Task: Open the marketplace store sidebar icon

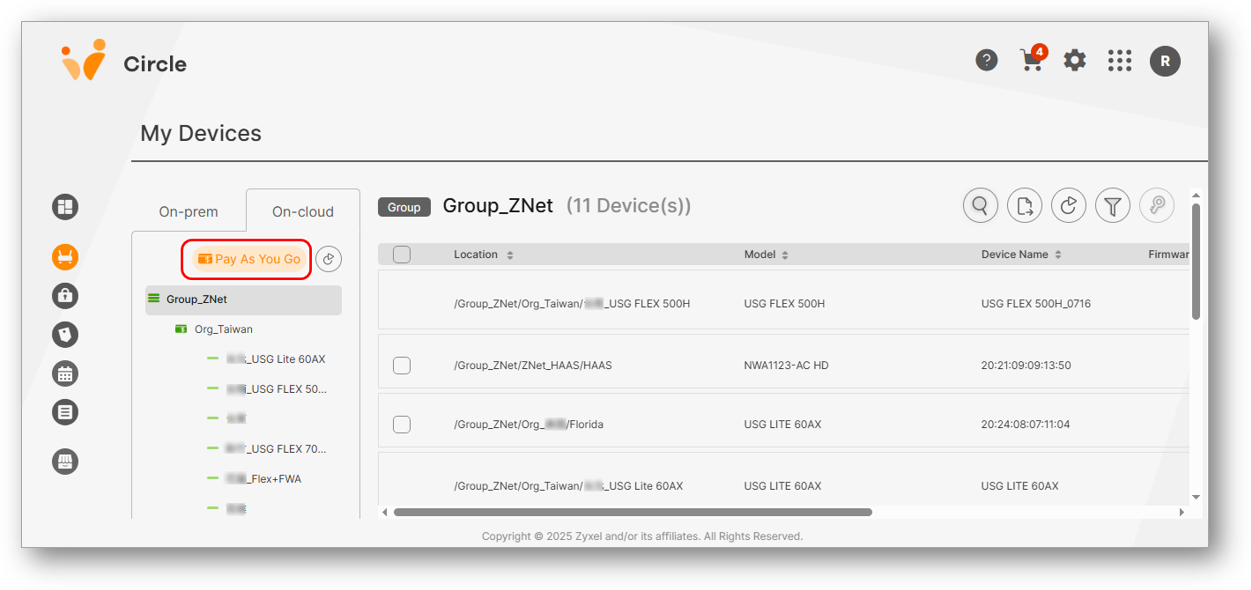Action: pos(65,461)
